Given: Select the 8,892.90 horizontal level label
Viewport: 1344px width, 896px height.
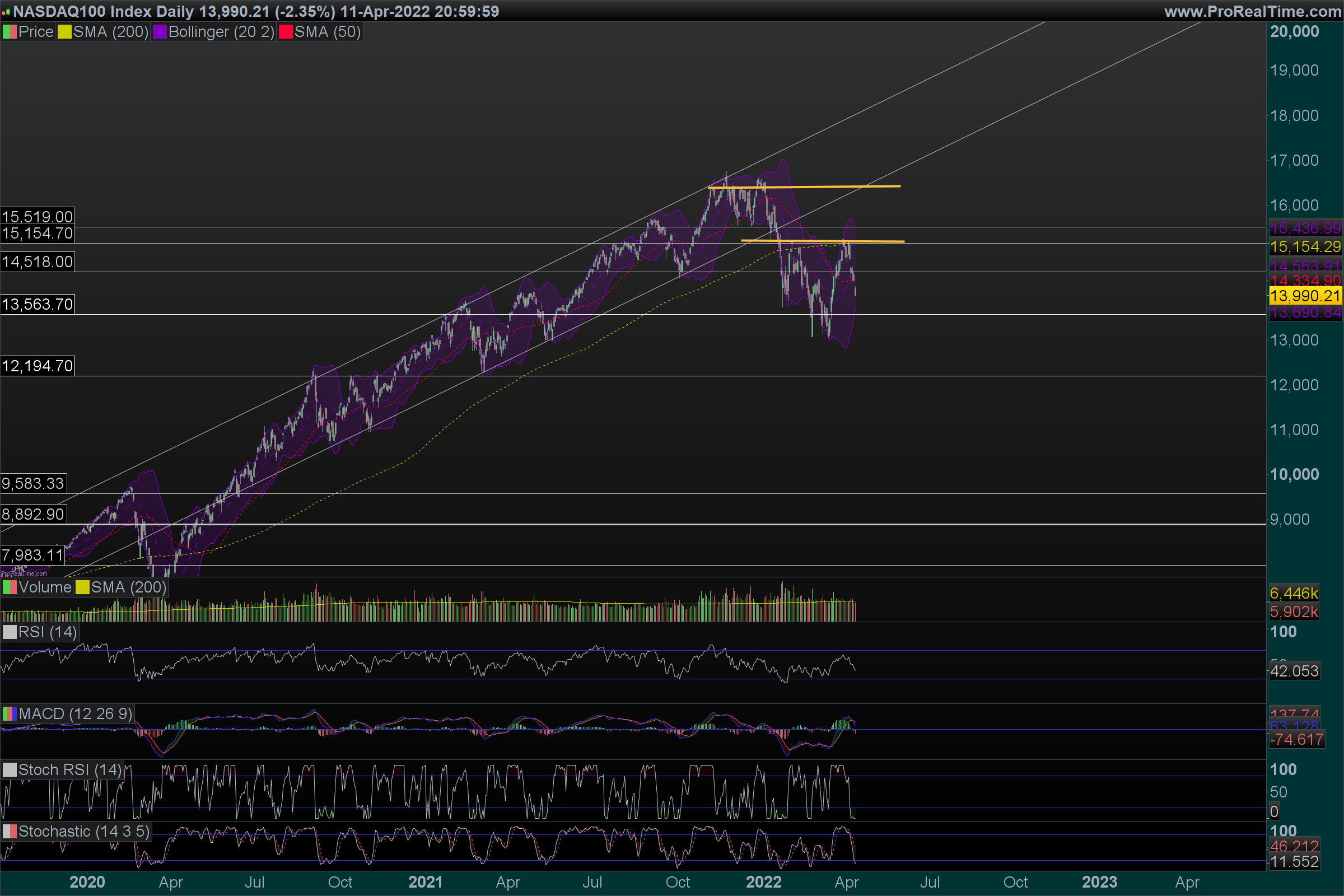Looking at the screenshot, I should [33, 514].
